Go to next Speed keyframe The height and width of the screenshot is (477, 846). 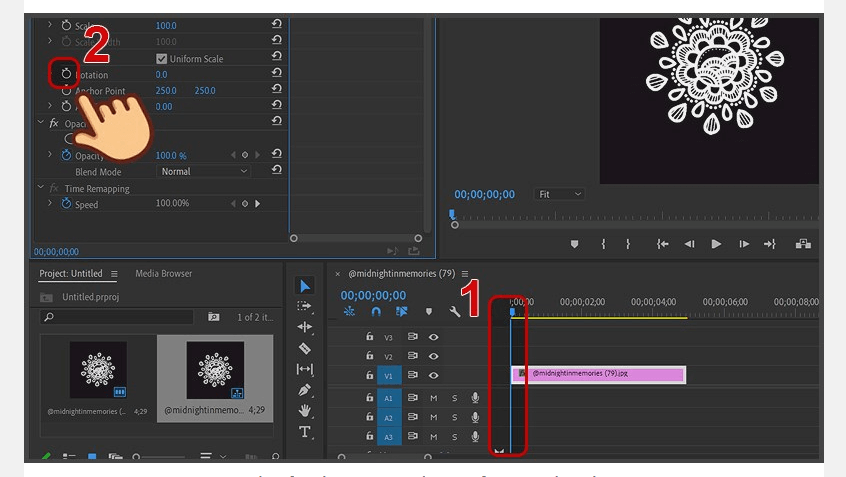point(257,203)
